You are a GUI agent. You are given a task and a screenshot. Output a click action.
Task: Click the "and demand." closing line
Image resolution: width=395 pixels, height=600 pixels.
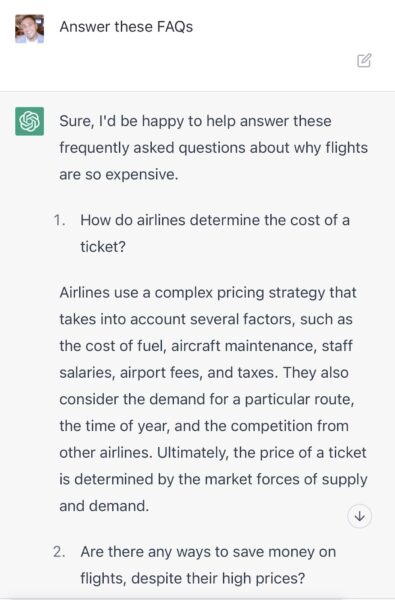coord(104,506)
